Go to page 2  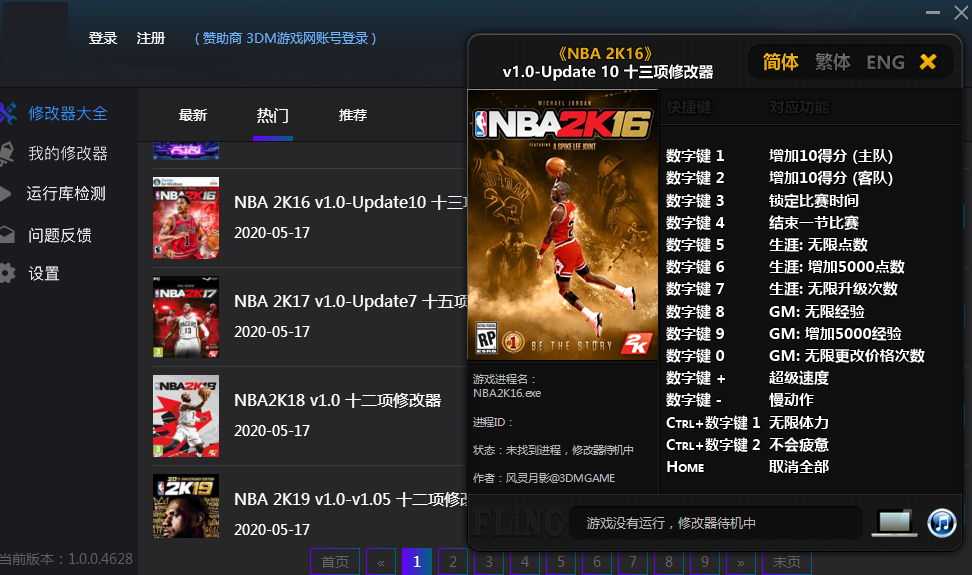coord(453,561)
